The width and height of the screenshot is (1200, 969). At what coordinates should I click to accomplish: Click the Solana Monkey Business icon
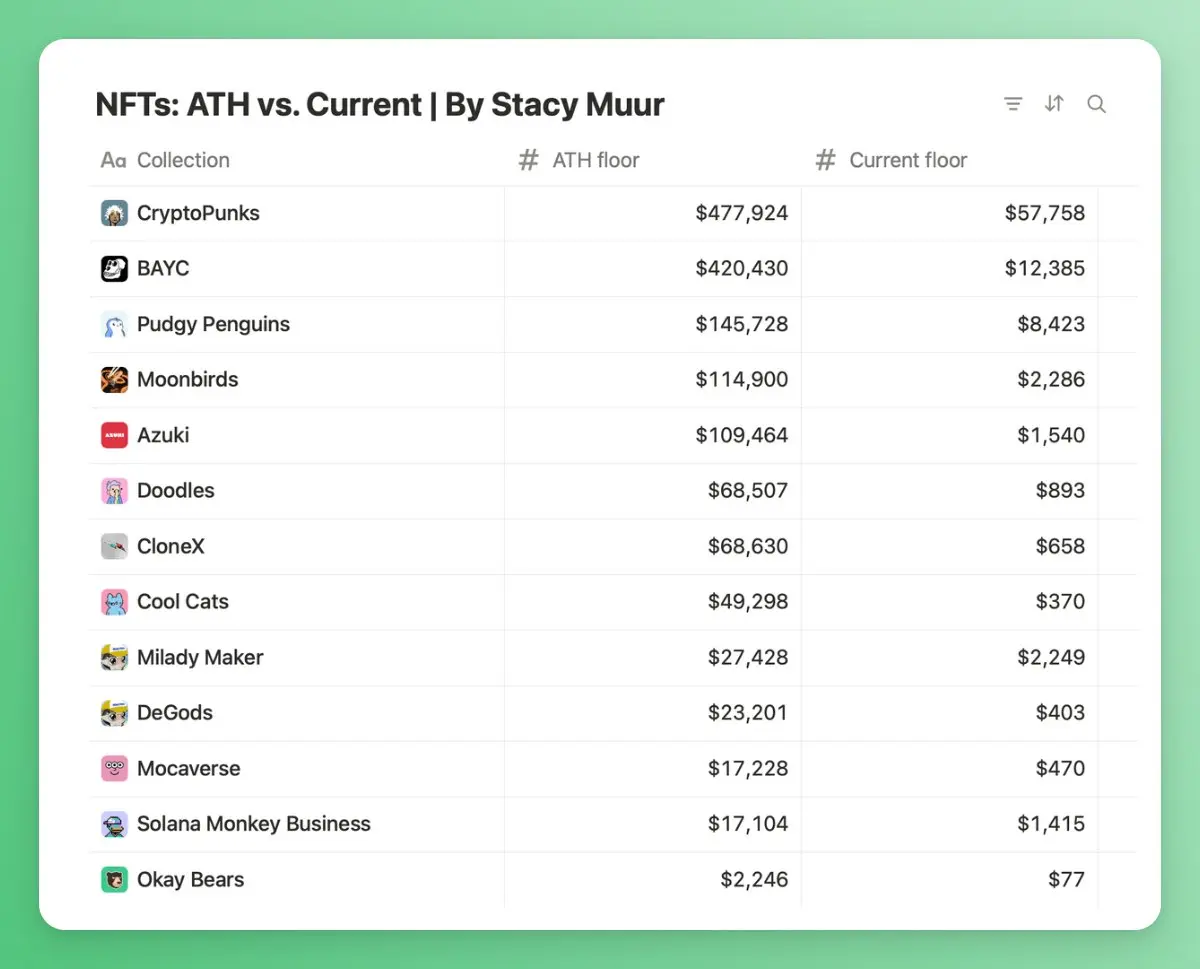[x=114, y=824]
